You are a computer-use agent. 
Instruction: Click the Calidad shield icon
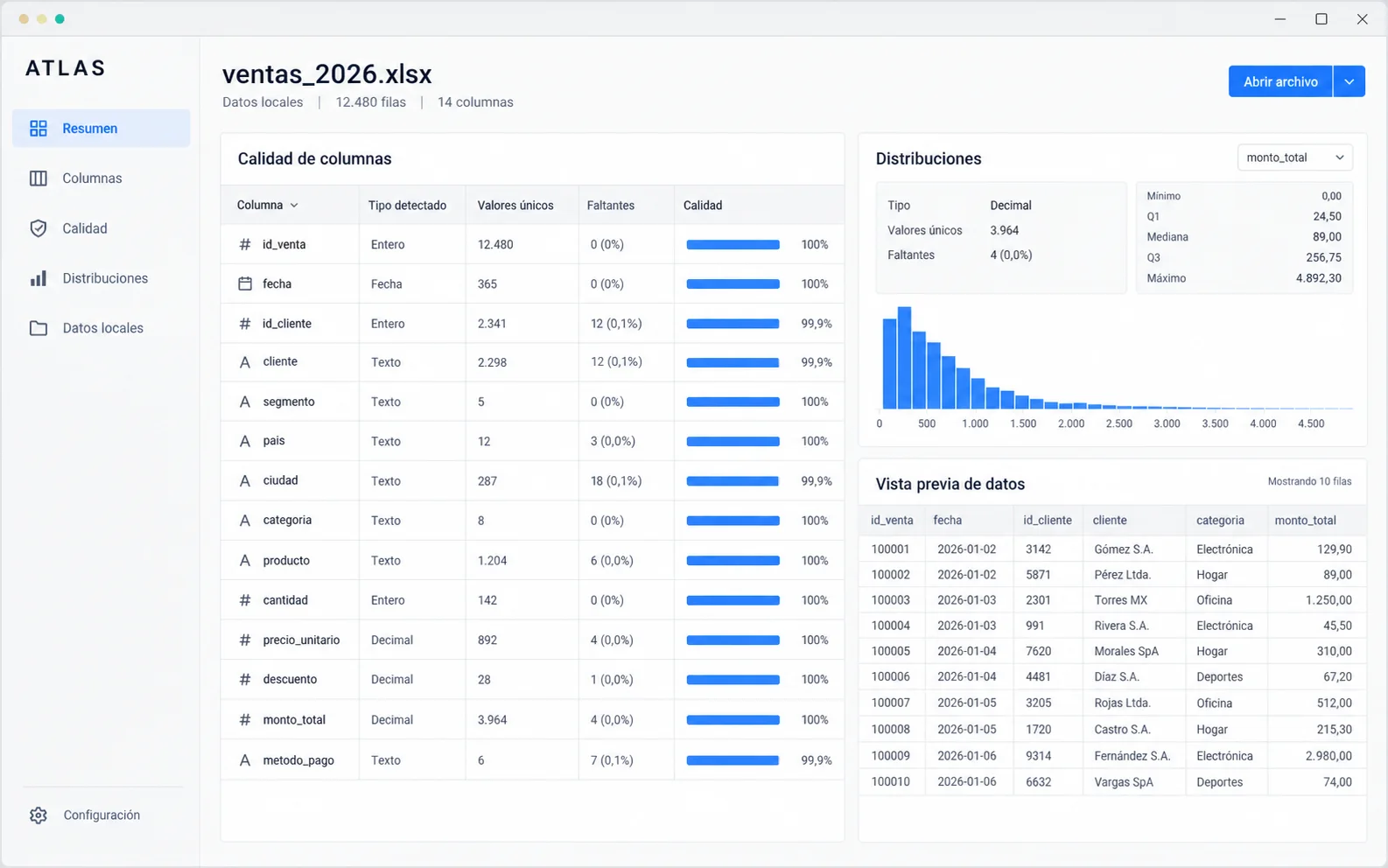39,228
